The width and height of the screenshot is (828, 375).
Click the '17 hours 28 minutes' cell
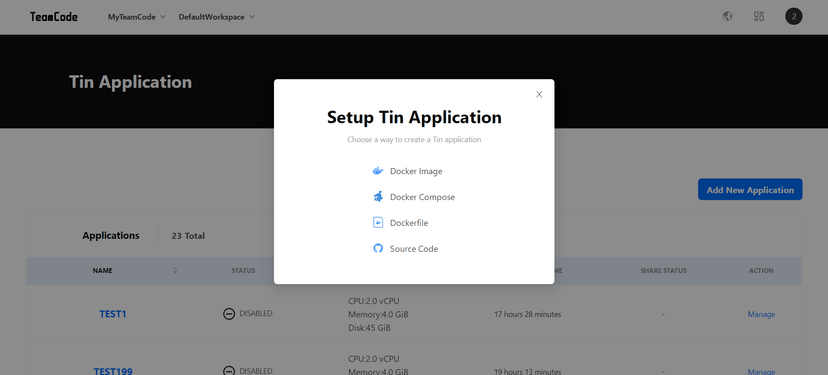[528, 314]
